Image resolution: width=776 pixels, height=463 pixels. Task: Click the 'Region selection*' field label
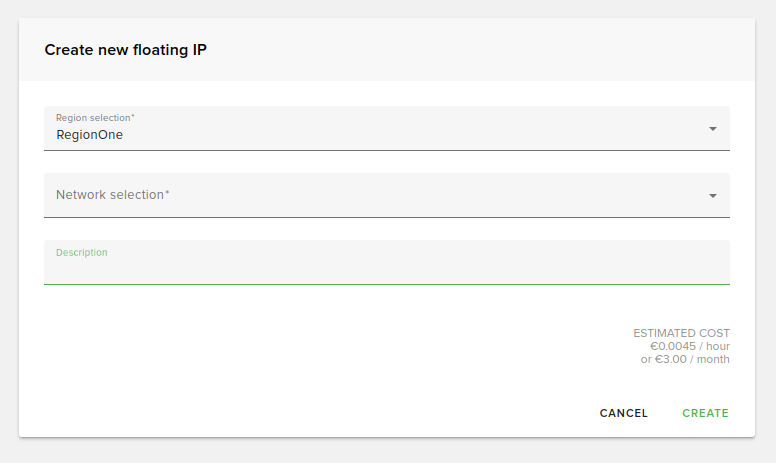coord(95,118)
